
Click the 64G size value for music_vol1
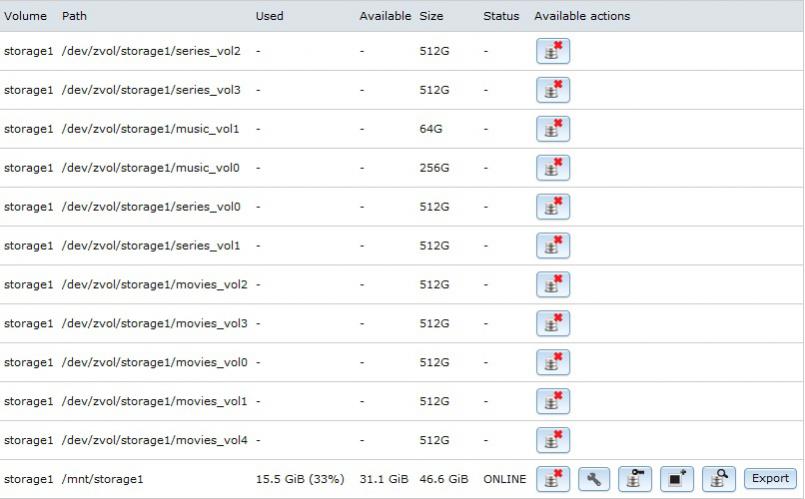click(431, 129)
